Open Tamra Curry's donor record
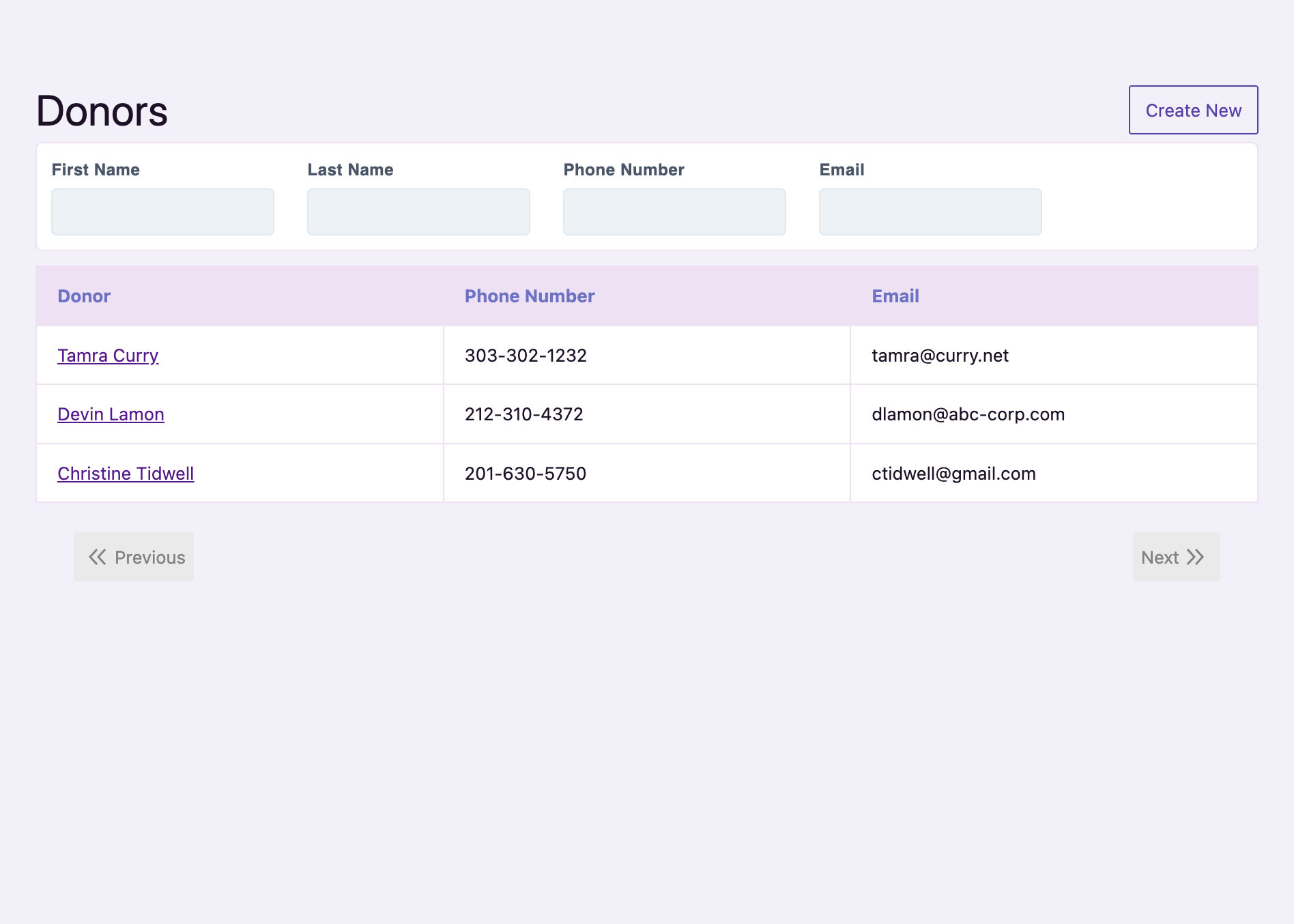1294x924 pixels. [x=107, y=356]
